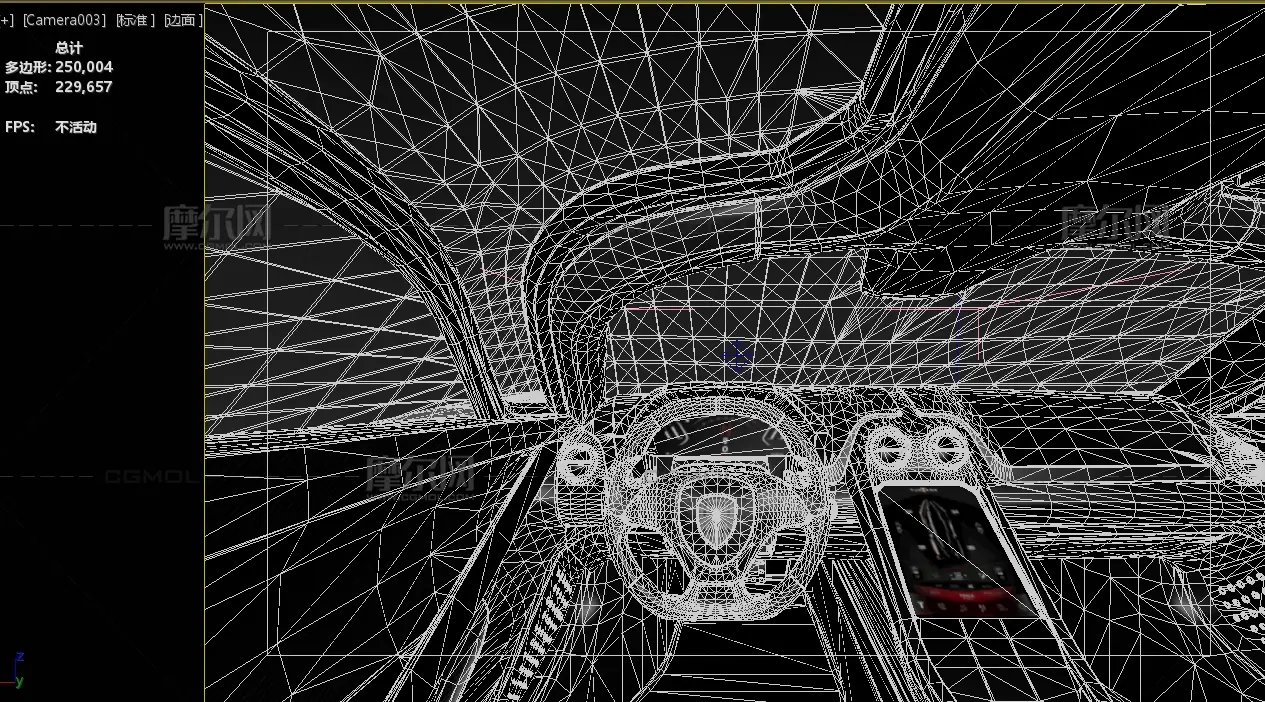Click the green y axis label
Viewport: 1265px width, 702px height.
(x=20, y=682)
